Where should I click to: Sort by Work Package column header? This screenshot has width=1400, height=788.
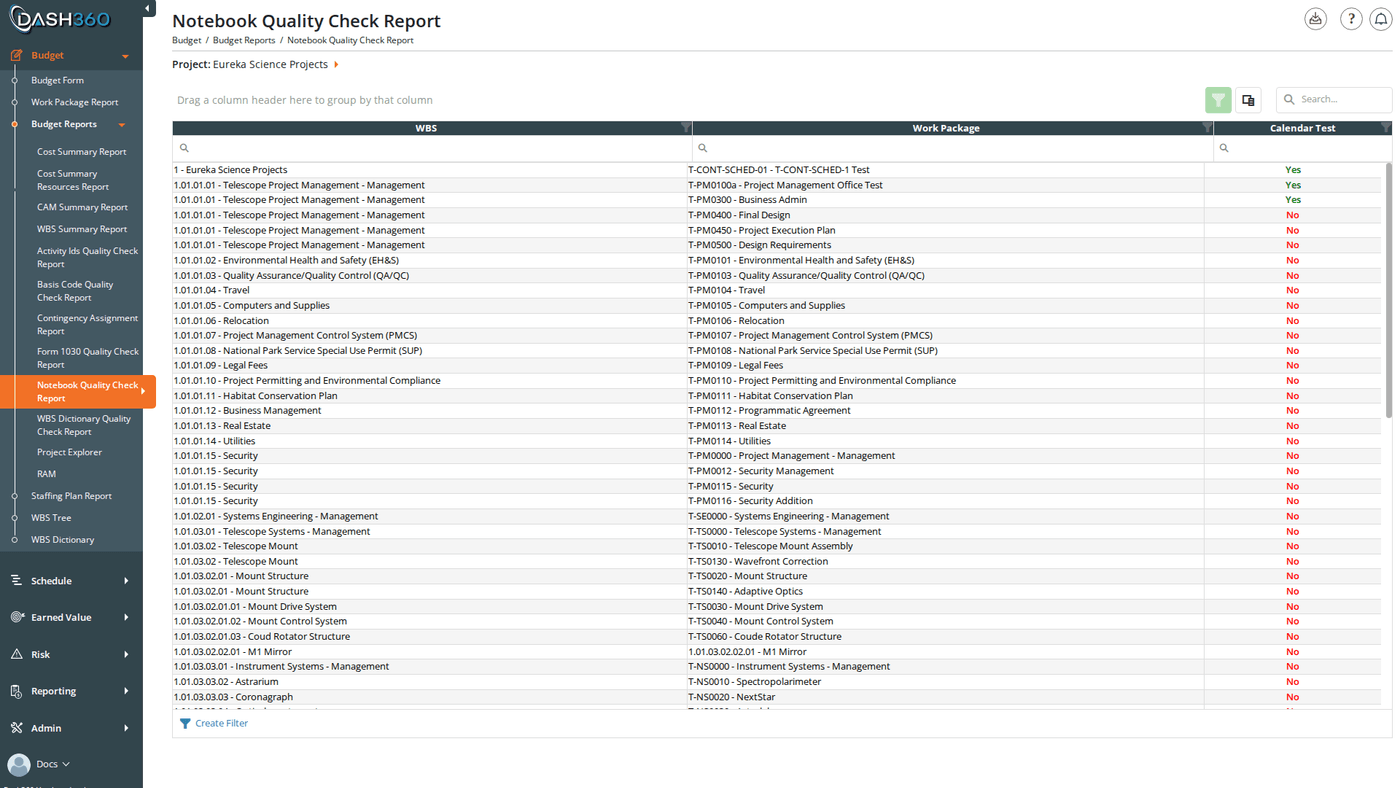(946, 128)
